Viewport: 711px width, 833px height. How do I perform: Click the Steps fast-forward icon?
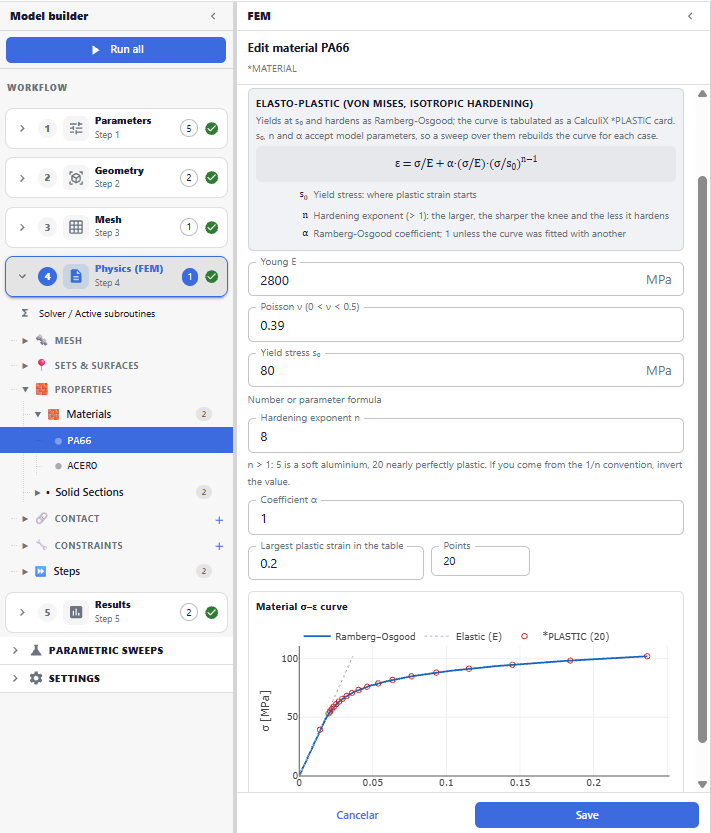(41, 571)
